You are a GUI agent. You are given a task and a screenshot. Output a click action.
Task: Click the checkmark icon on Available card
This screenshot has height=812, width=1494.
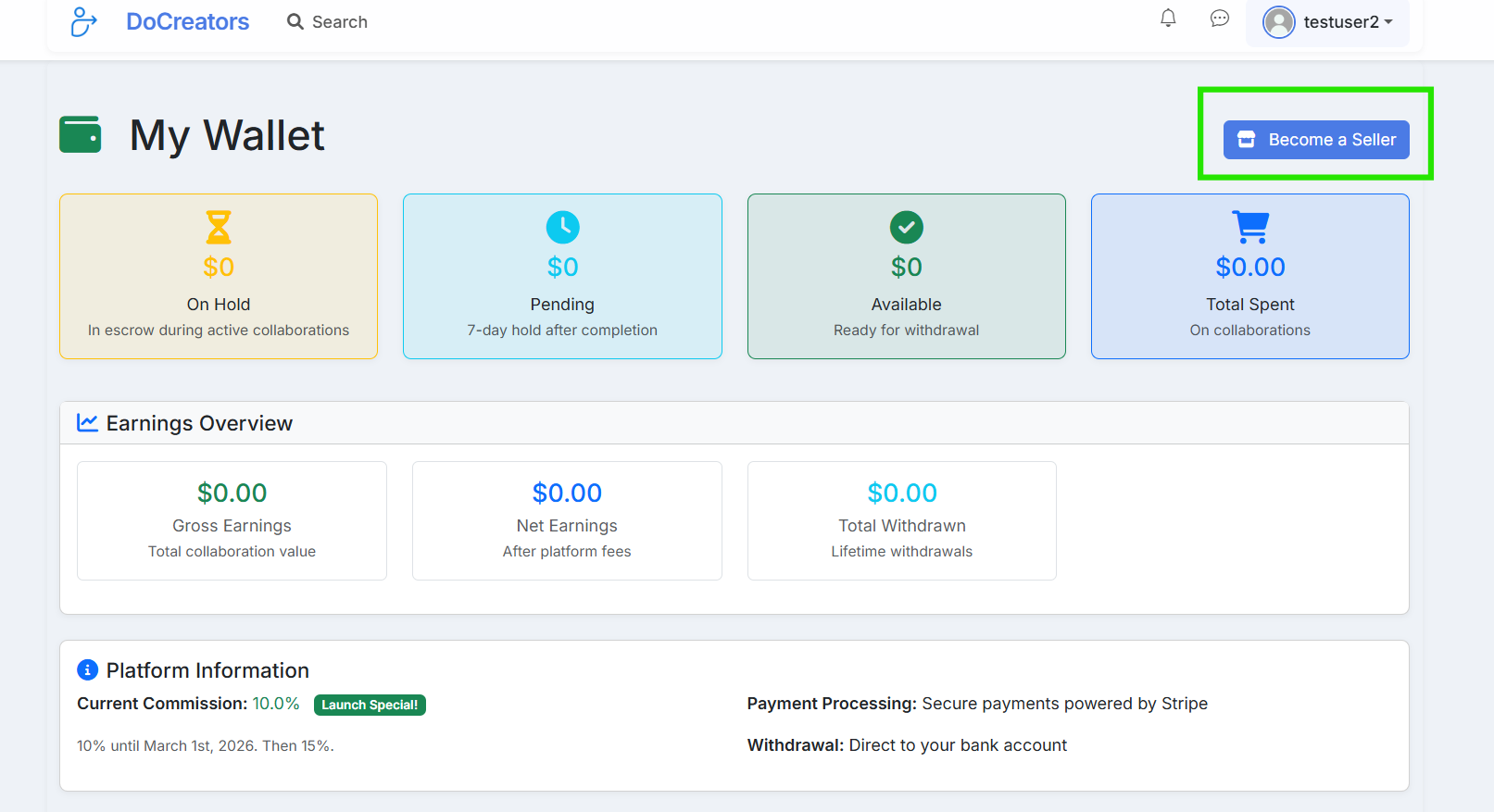[907, 227]
